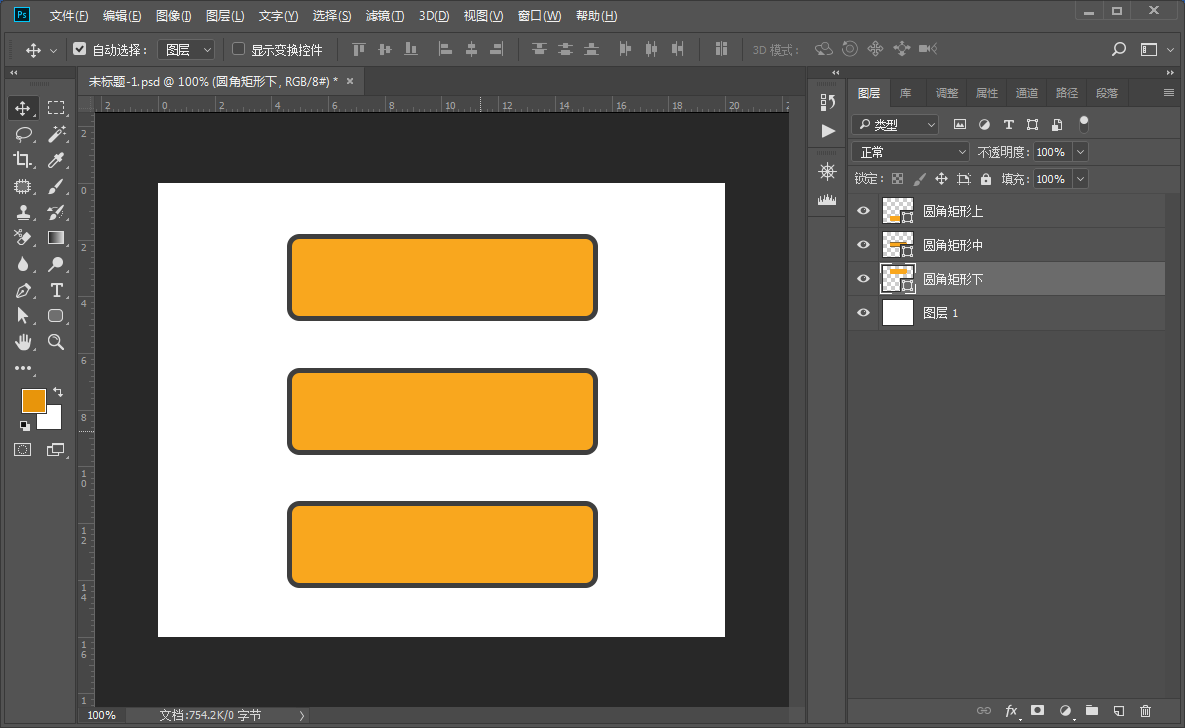Select the Hand tool
The width and height of the screenshot is (1185, 728).
23,342
